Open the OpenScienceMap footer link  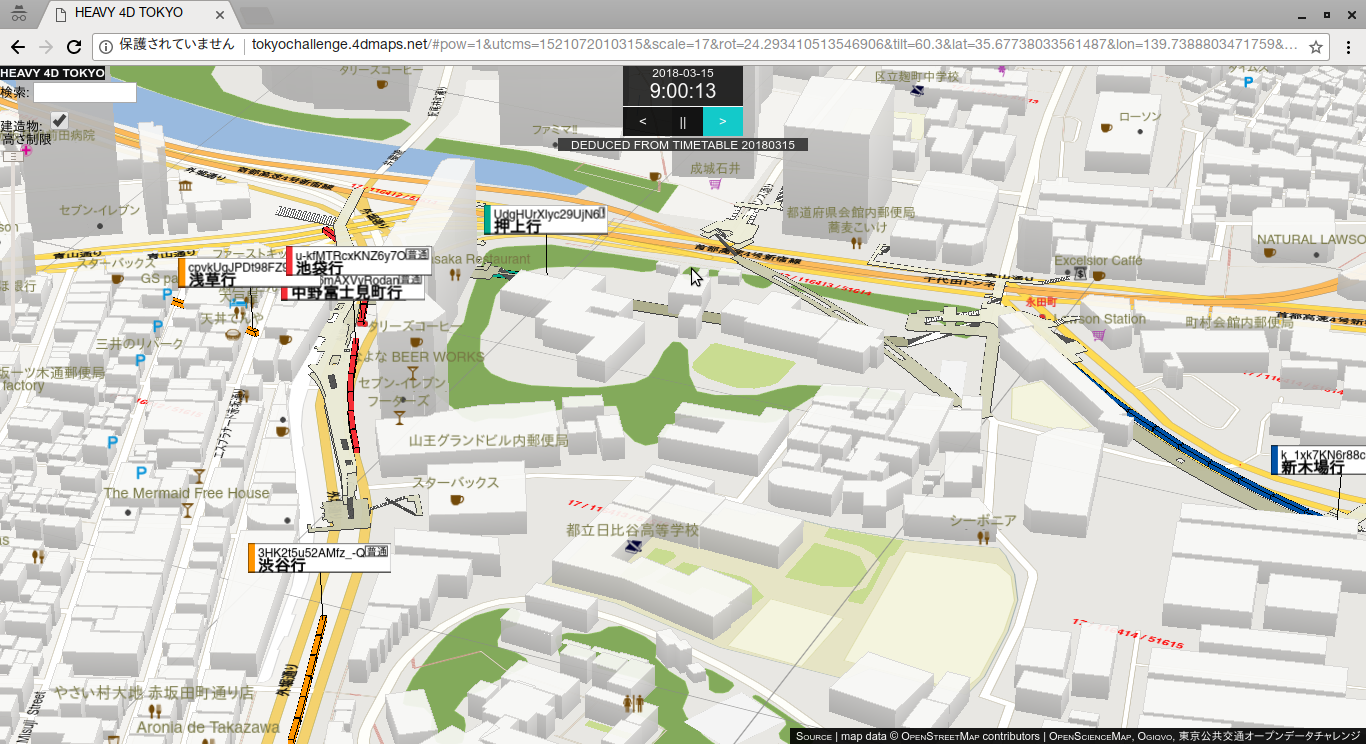pyautogui.click(x=1089, y=737)
